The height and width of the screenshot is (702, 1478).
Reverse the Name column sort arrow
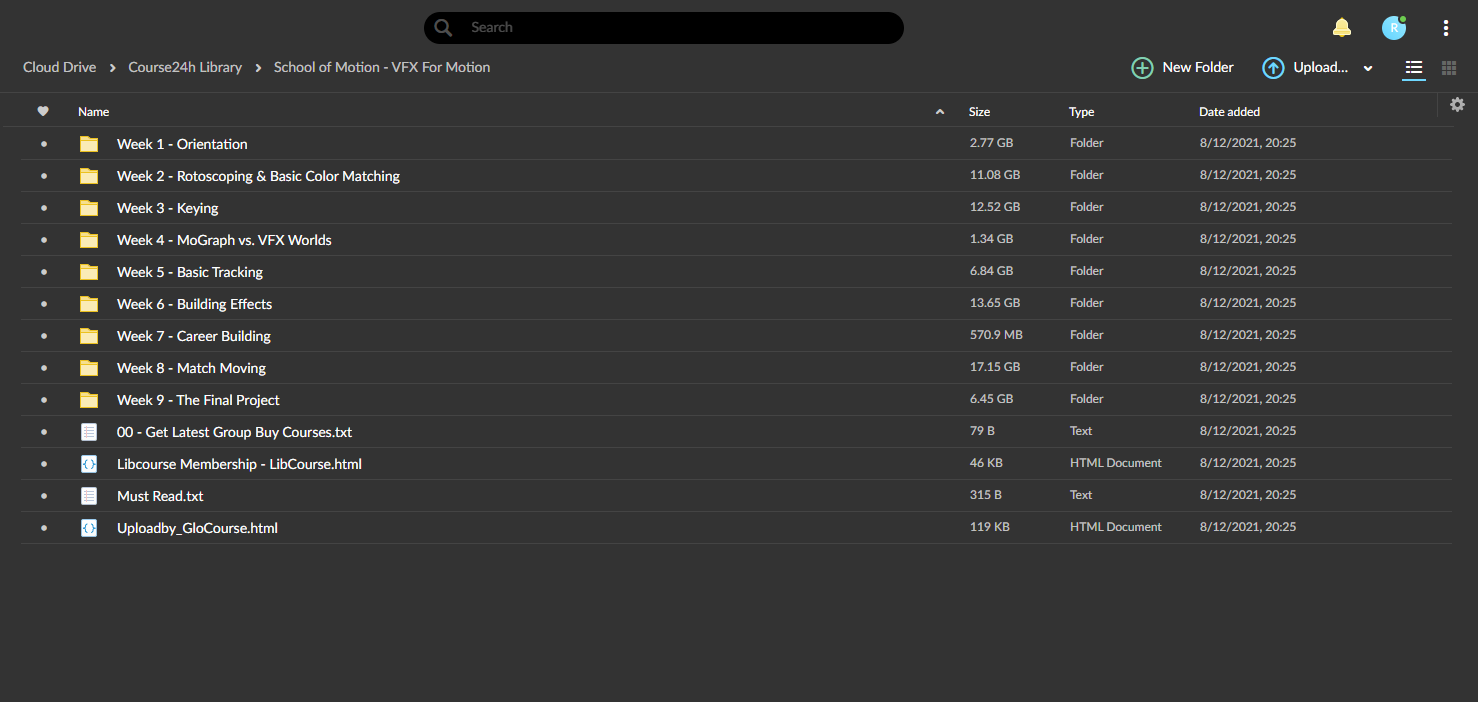click(x=939, y=112)
